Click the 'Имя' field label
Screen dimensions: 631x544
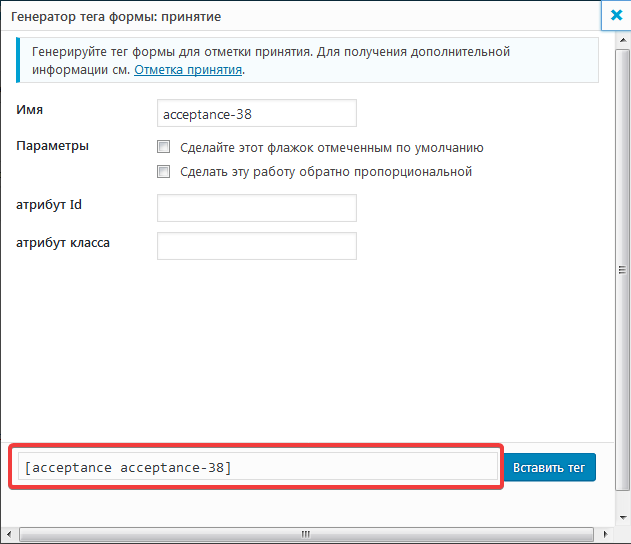point(29,109)
